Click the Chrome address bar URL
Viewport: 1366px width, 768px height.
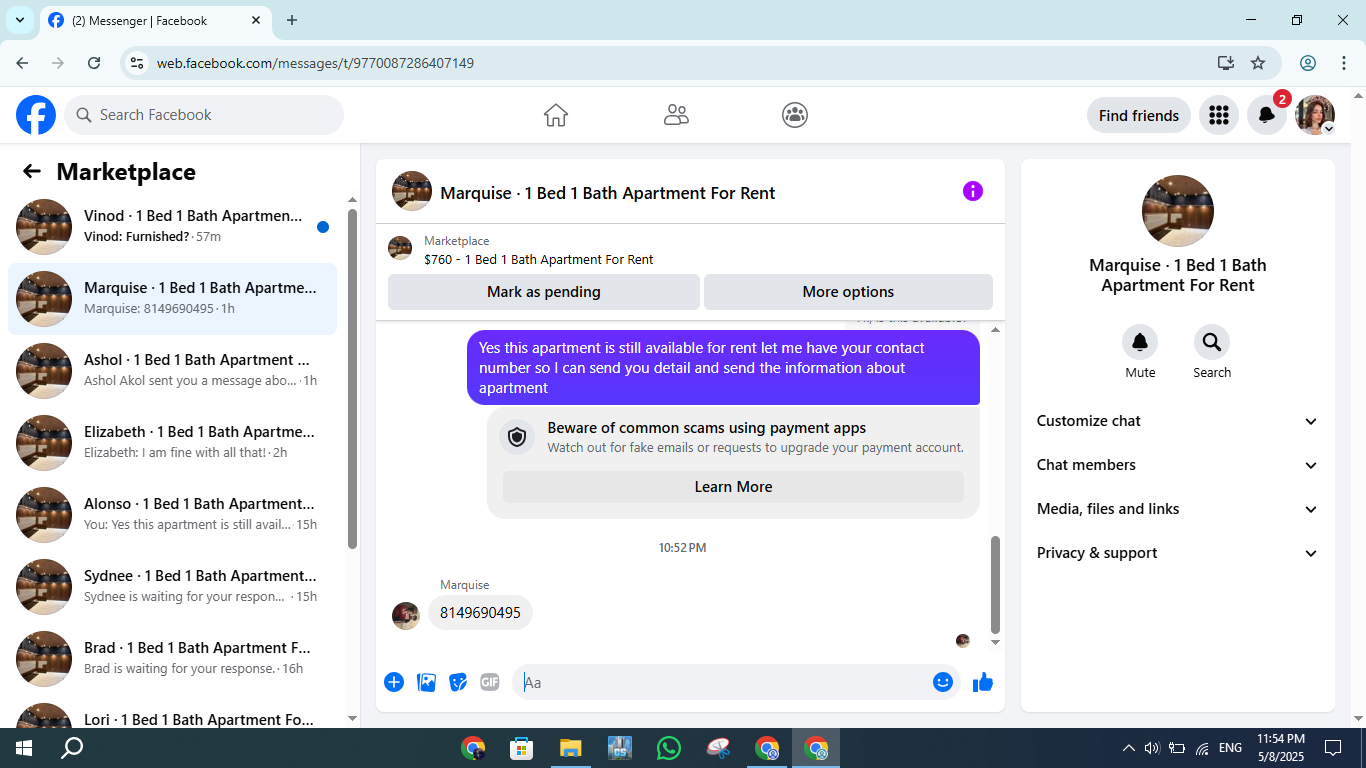tap(315, 63)
